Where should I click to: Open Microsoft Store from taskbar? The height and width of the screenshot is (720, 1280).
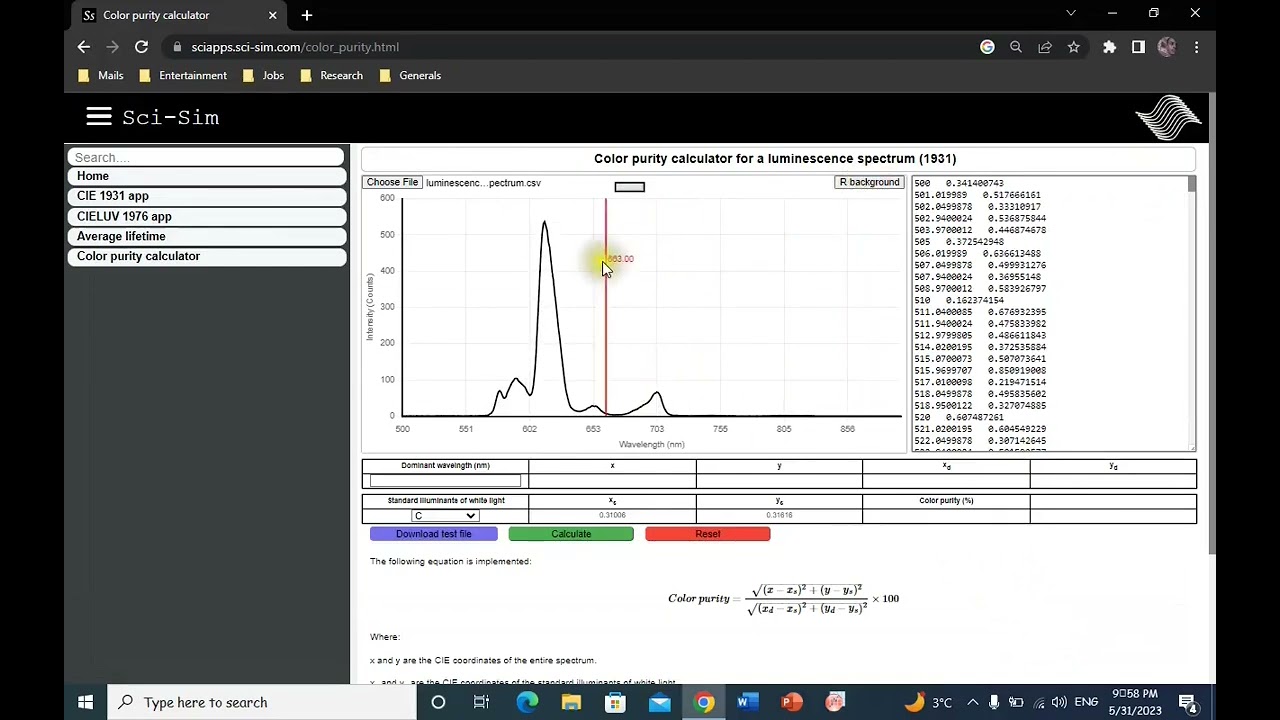615,702
